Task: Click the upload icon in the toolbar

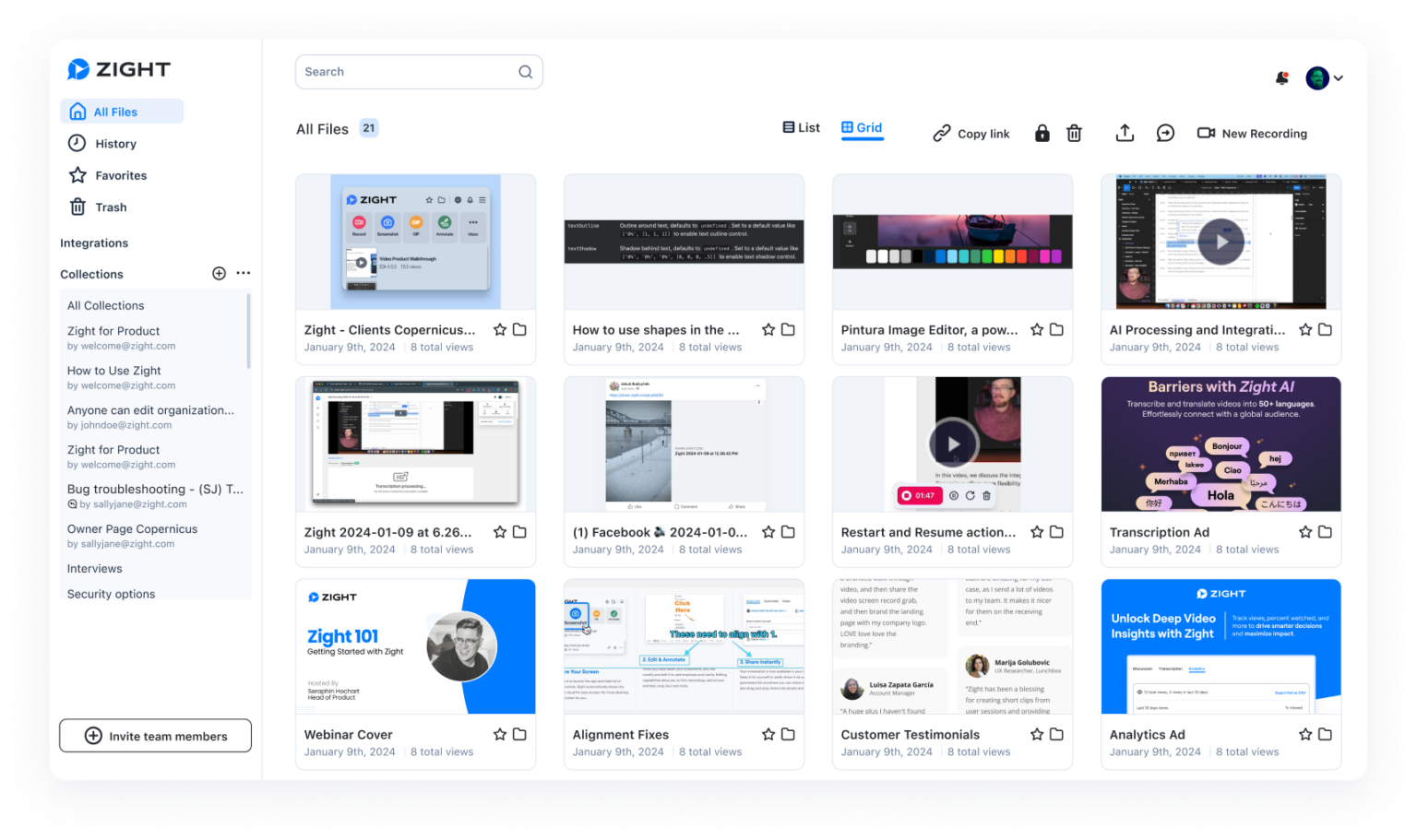Action: coord(1125,134)
